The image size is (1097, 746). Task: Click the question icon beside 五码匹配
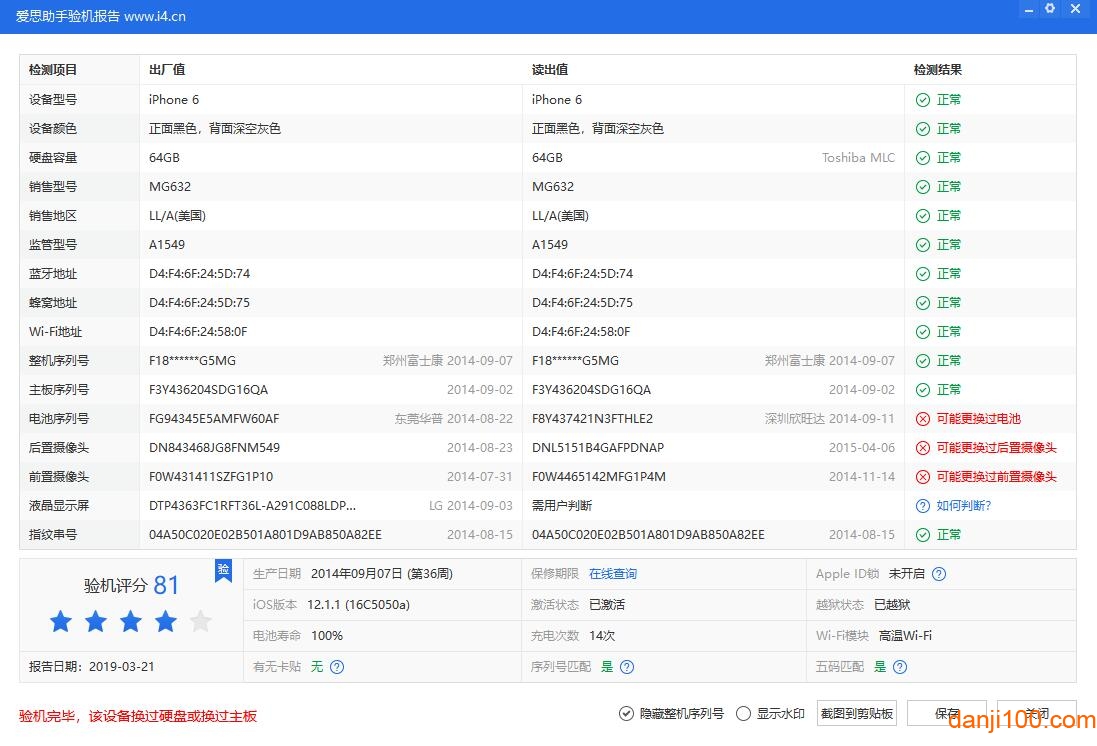(x=900, y=667)
